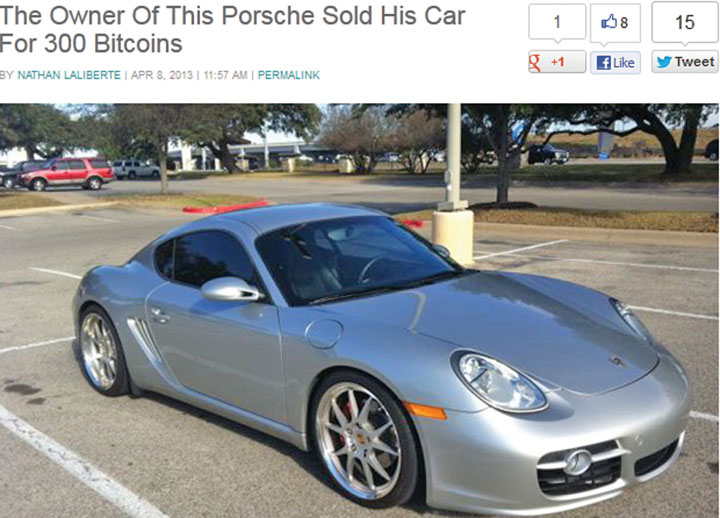Click the article time 11:57 AM
Image resolution: width=720 pixels, height=518 pixels.
[225, 75]
